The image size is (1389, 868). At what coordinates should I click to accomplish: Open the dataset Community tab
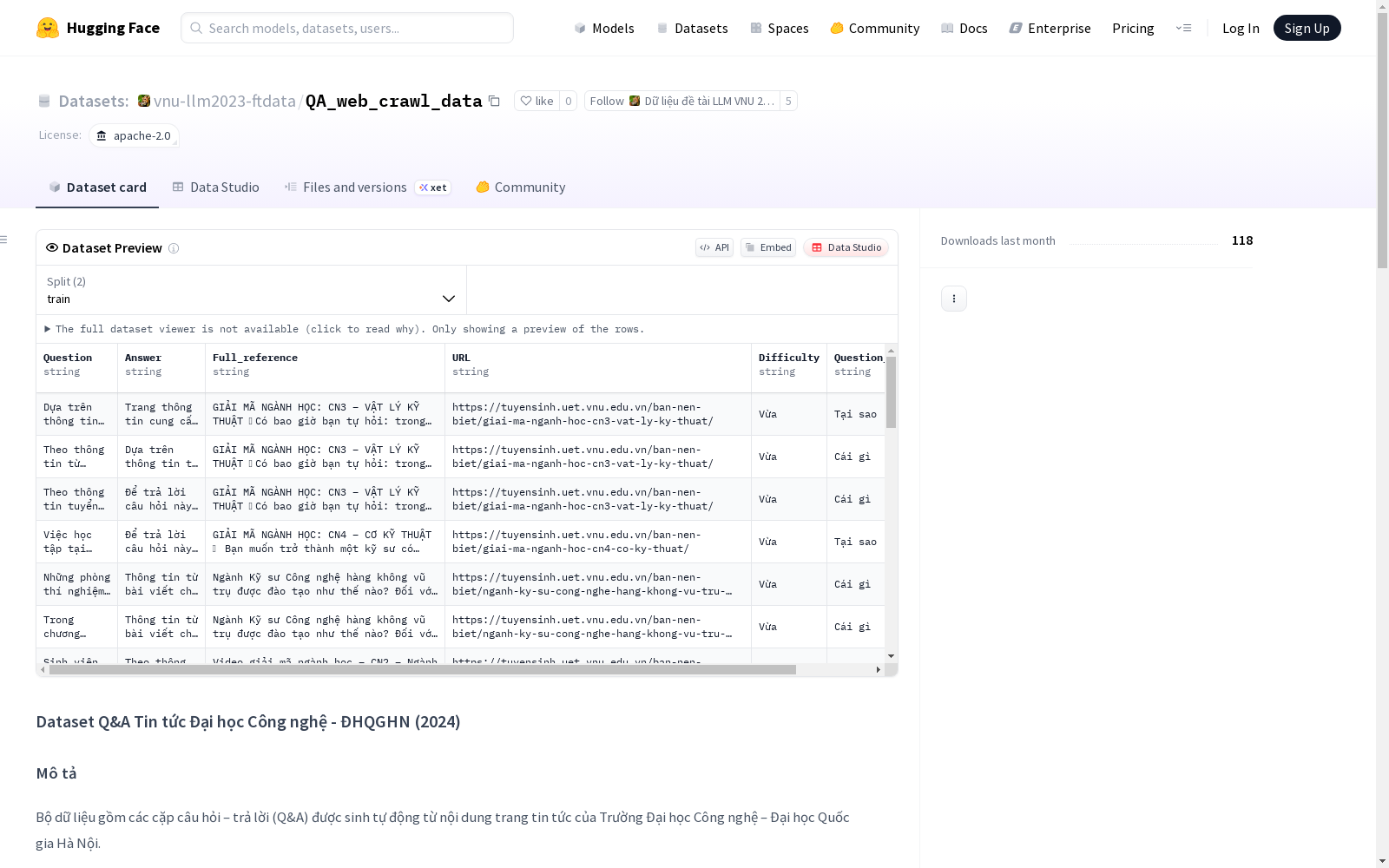point(521,187)
